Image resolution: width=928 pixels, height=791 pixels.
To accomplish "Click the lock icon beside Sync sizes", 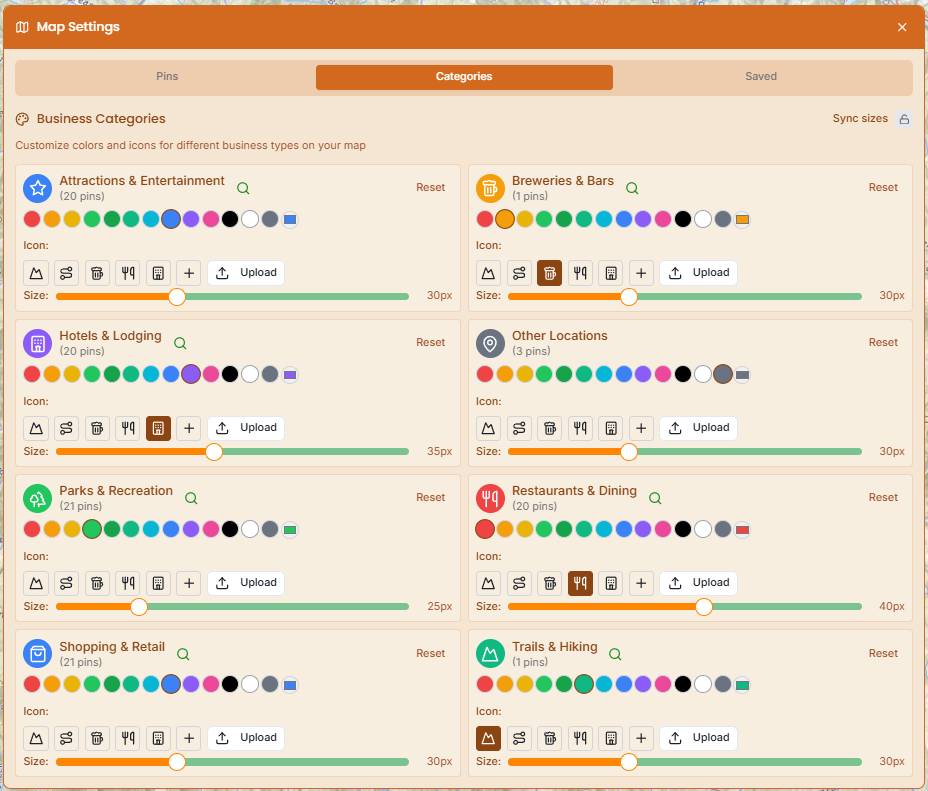I will point(905,118).
